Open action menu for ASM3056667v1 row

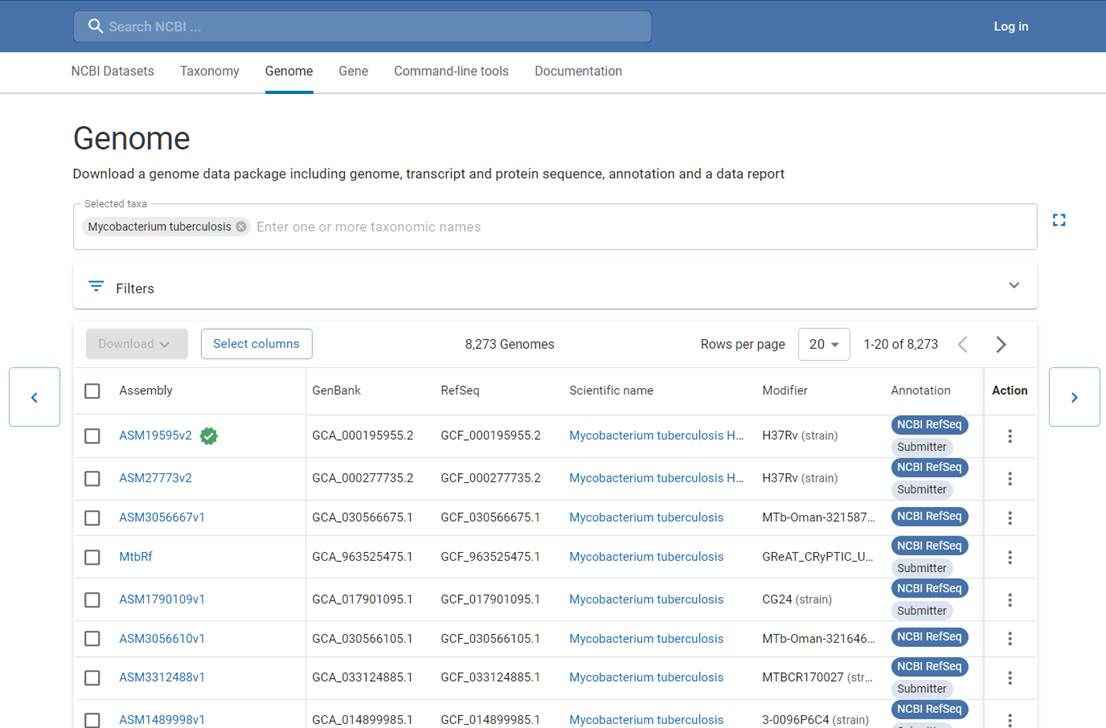1010,518
